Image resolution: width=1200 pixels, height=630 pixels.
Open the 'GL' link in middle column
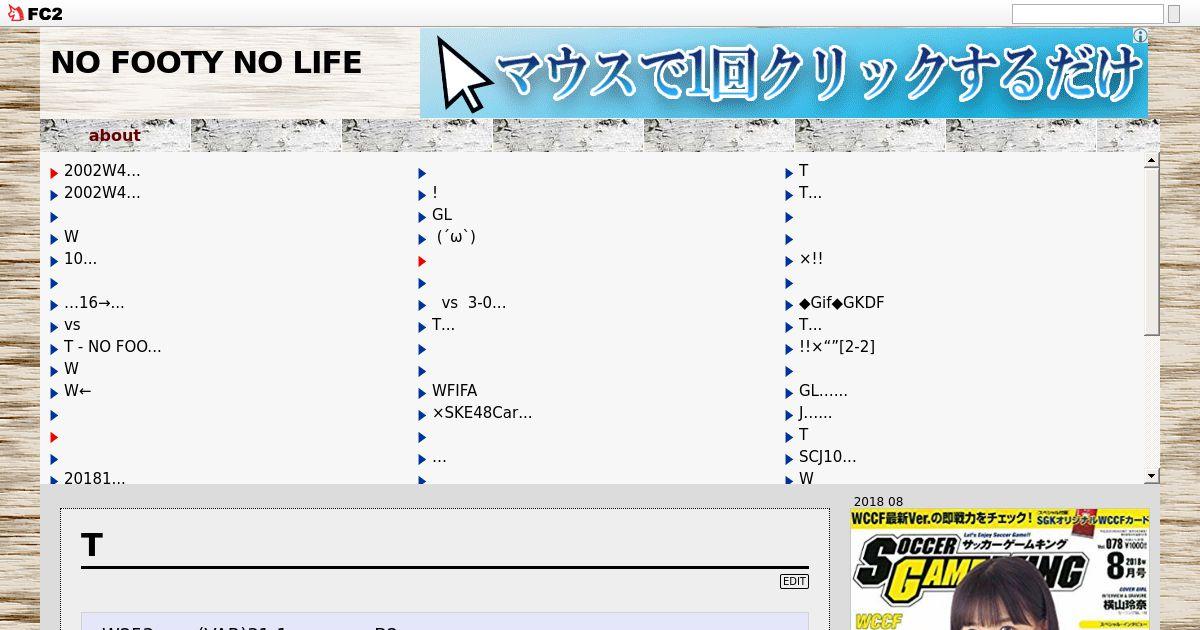pyautogui.click(x=442, y=214)
